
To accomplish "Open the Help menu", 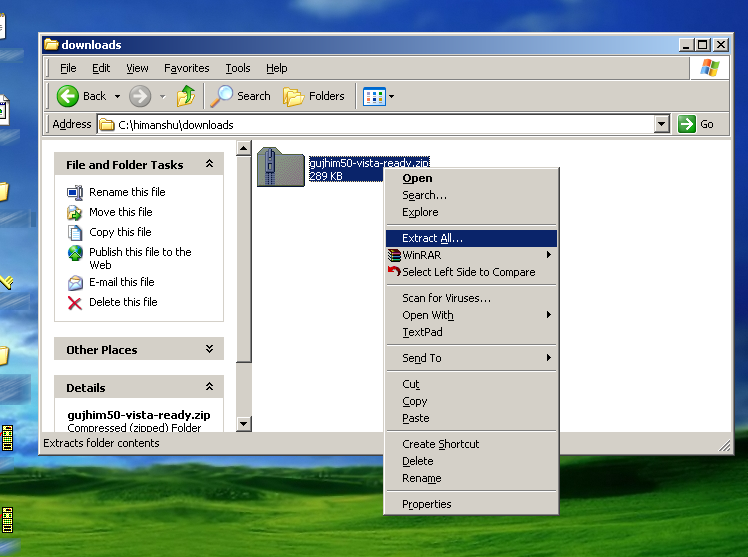I will (277, 68).
